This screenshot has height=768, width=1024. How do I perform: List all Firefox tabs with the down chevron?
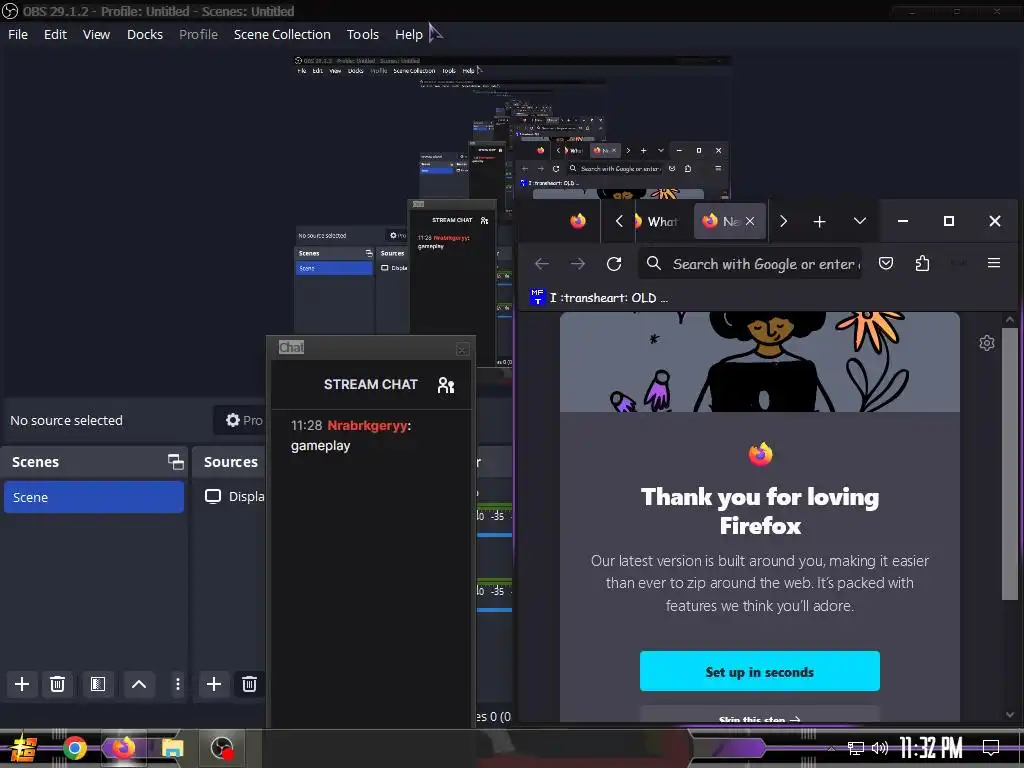(859, 221)
